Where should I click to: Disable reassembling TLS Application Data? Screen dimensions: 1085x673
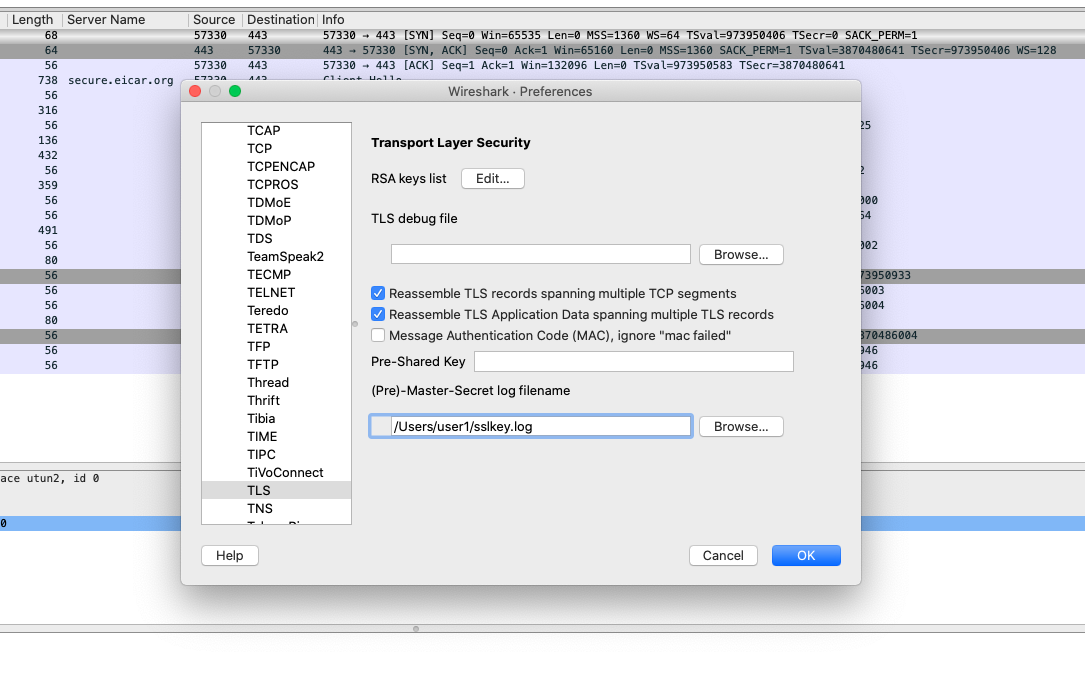(378, 314)
